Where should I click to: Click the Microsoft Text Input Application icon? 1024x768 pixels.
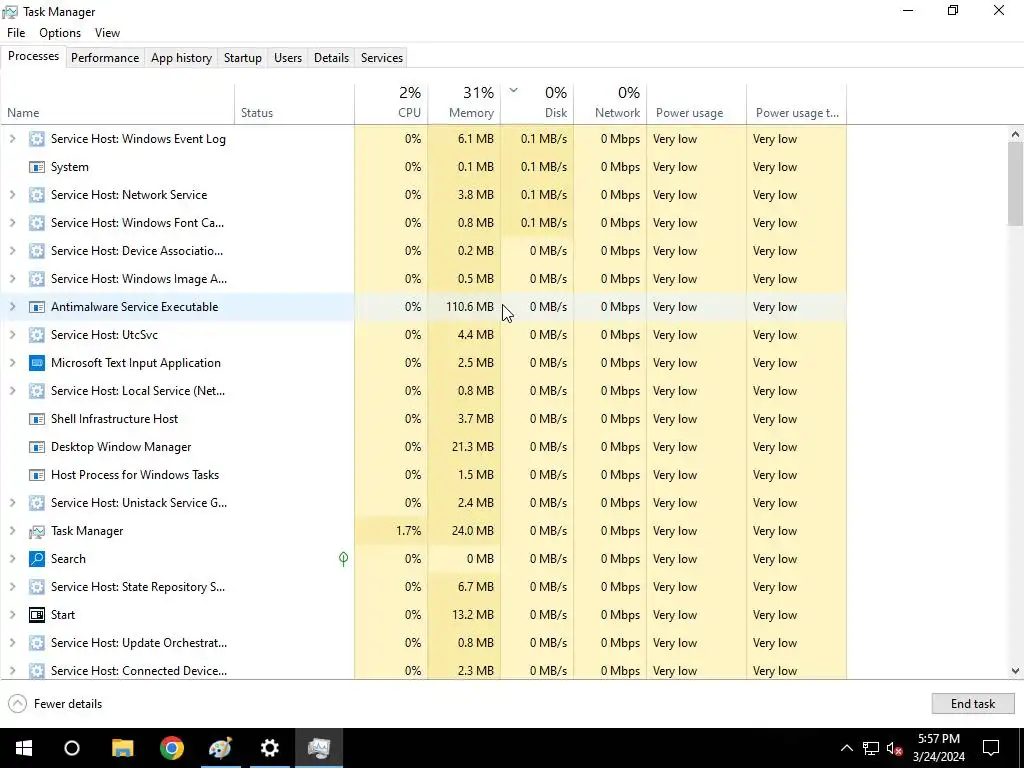37,363
